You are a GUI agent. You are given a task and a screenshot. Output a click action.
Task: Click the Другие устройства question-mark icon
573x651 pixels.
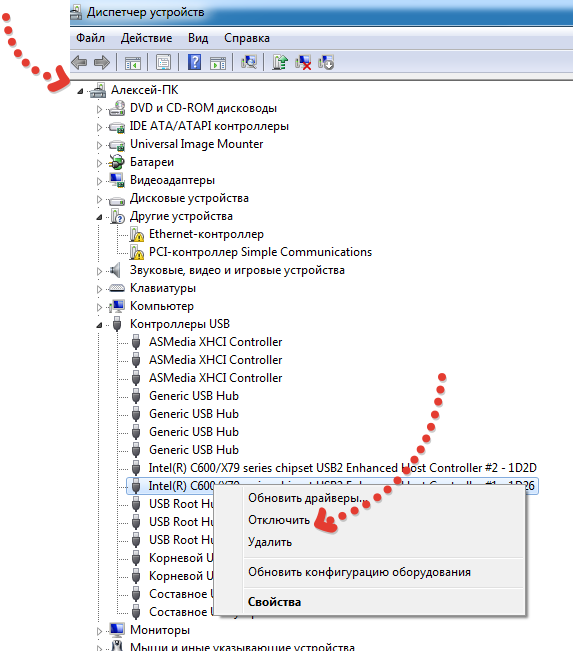pyautogui.click(x=118, y=216)
